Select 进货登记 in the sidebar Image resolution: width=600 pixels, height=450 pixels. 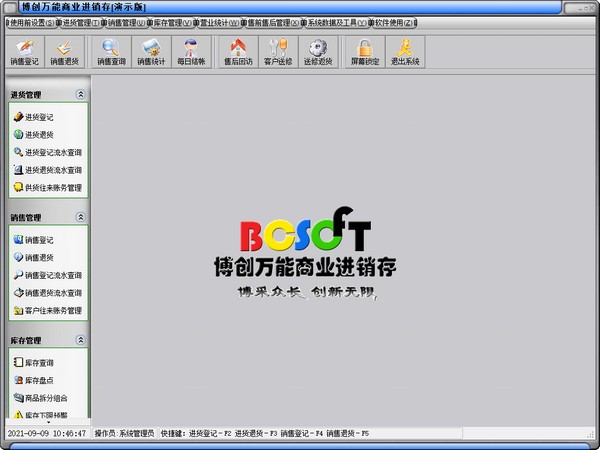(x=39, y=117)
